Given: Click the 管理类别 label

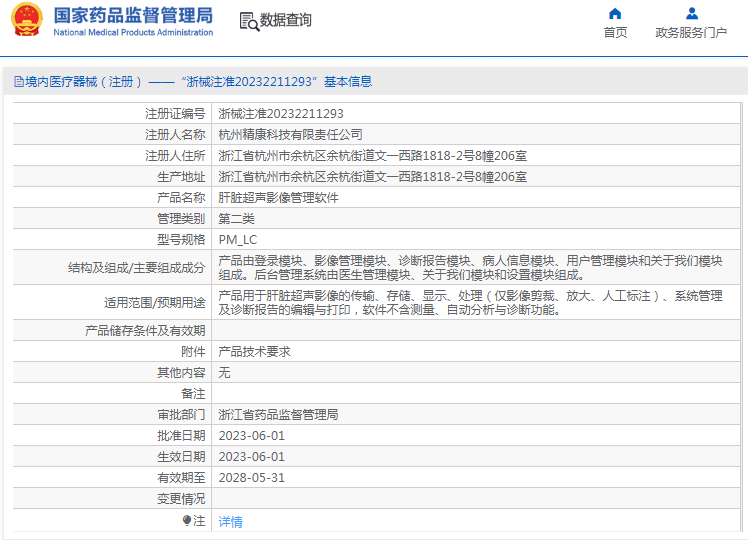Looking at the screenshot, I should pos(181,218).
